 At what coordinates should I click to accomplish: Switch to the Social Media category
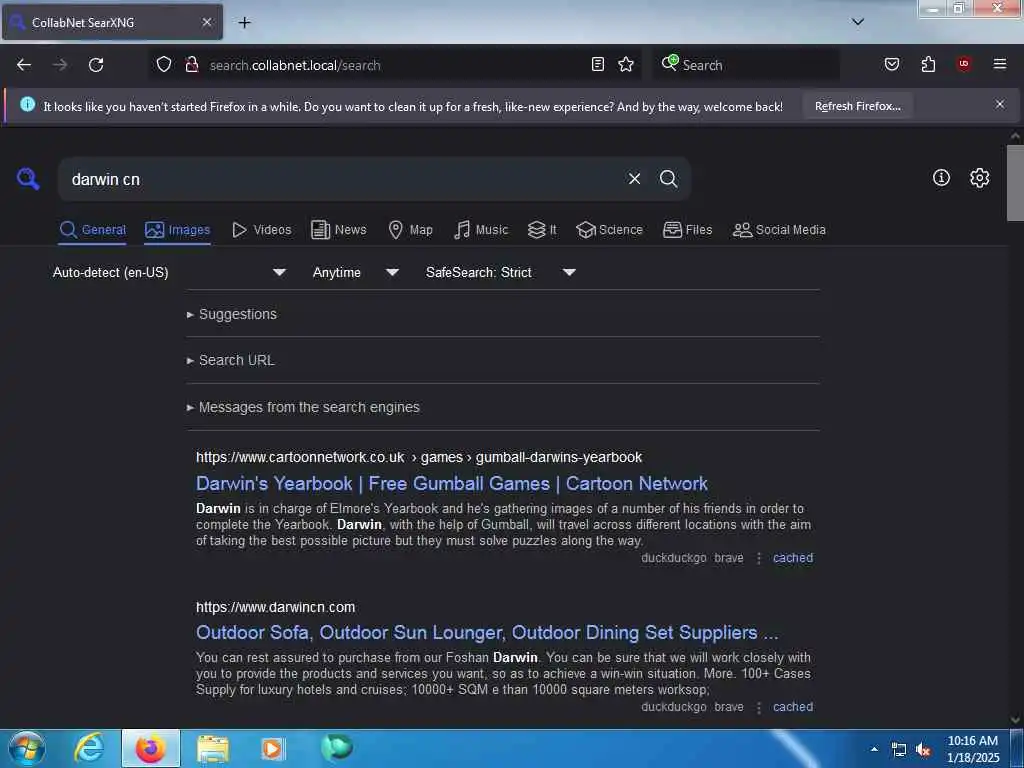779,230
